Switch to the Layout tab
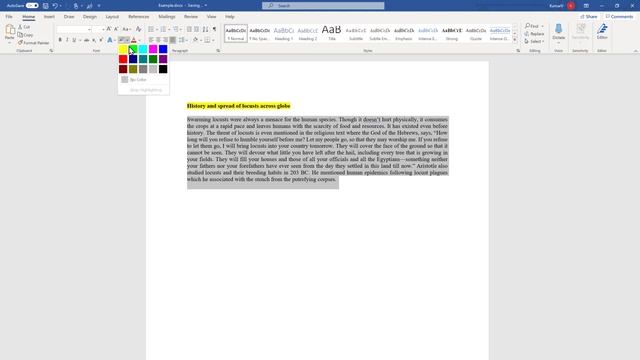The image size is (640, 360). coord(112,17)
